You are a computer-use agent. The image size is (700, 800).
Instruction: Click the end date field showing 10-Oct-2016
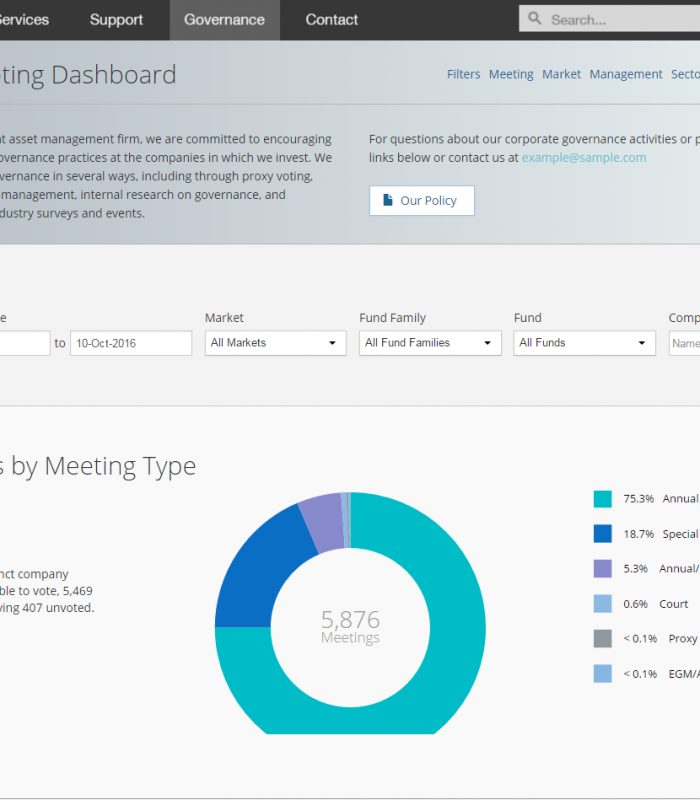(x=130, y=343)
